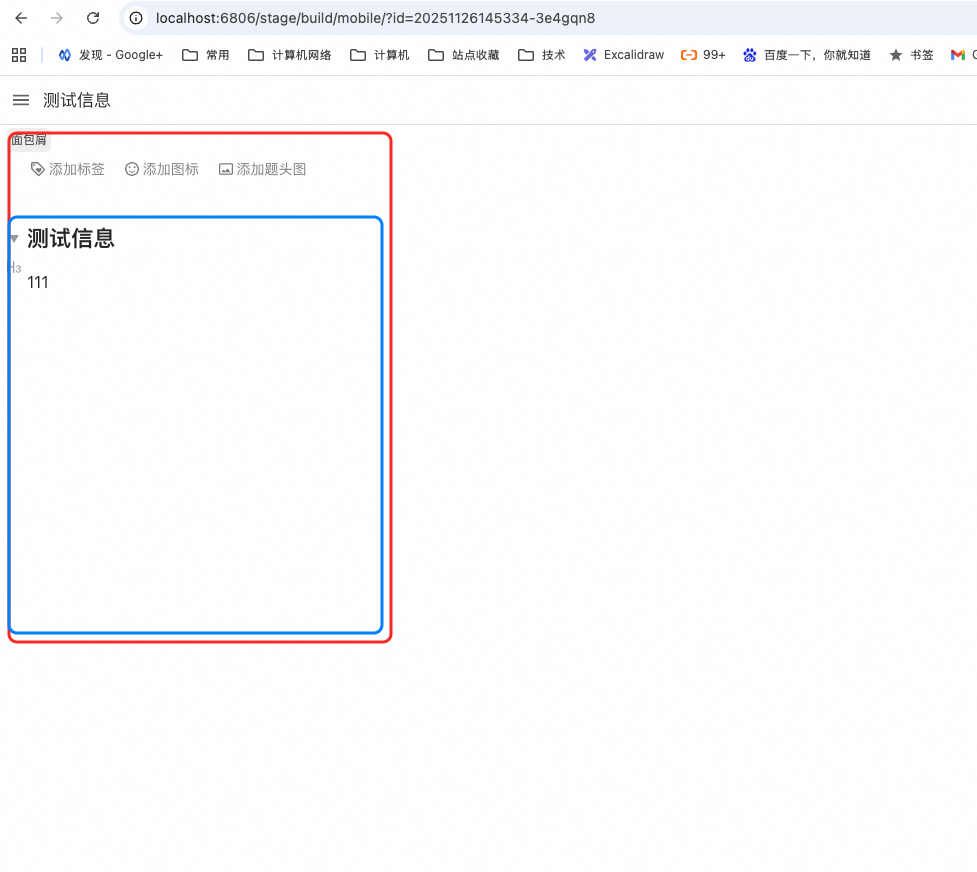Open the hamburger menu
Viewport: 977px width, 872px height.
click(x=21, y=100)
